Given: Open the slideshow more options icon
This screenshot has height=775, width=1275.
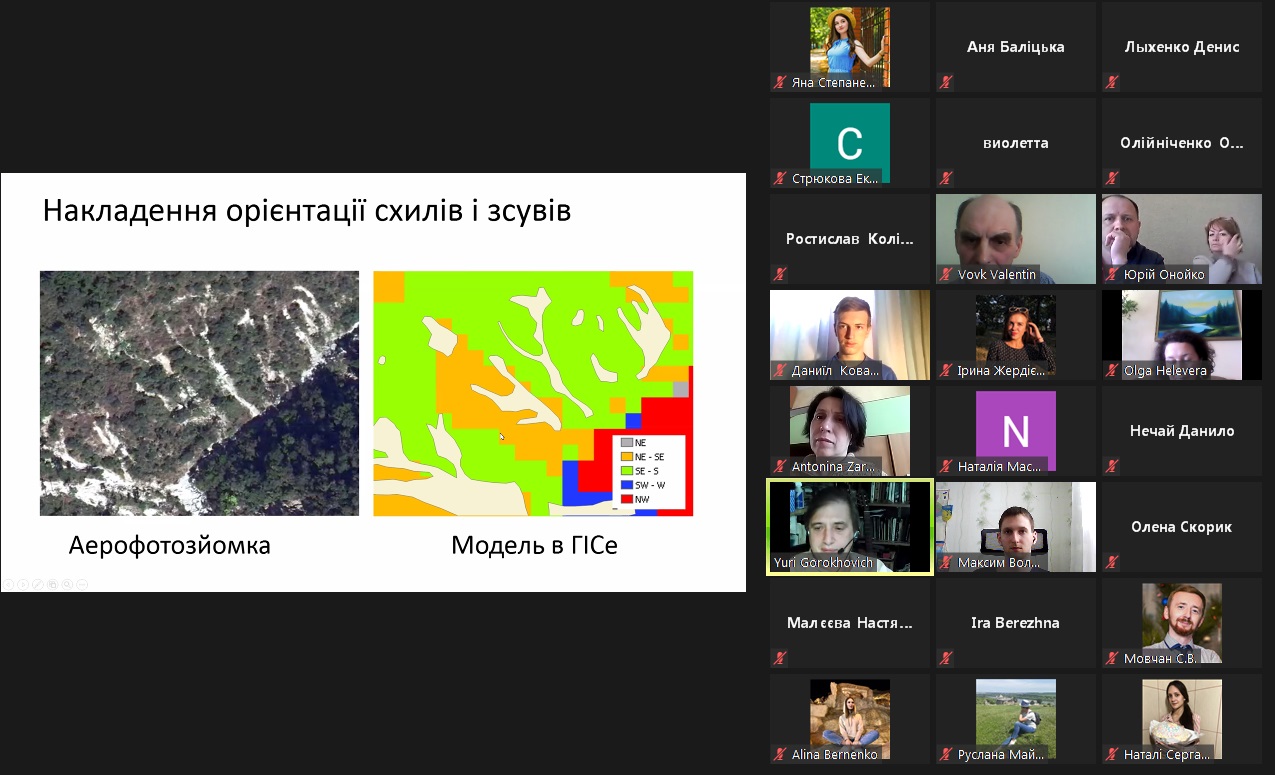Looking at the screenshot, I should pos(82,583).
